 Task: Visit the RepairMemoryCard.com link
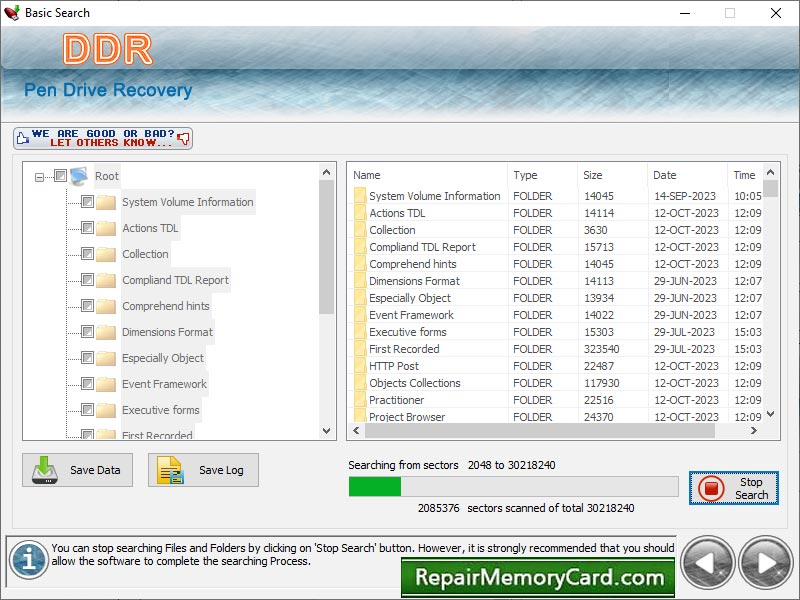538,577
